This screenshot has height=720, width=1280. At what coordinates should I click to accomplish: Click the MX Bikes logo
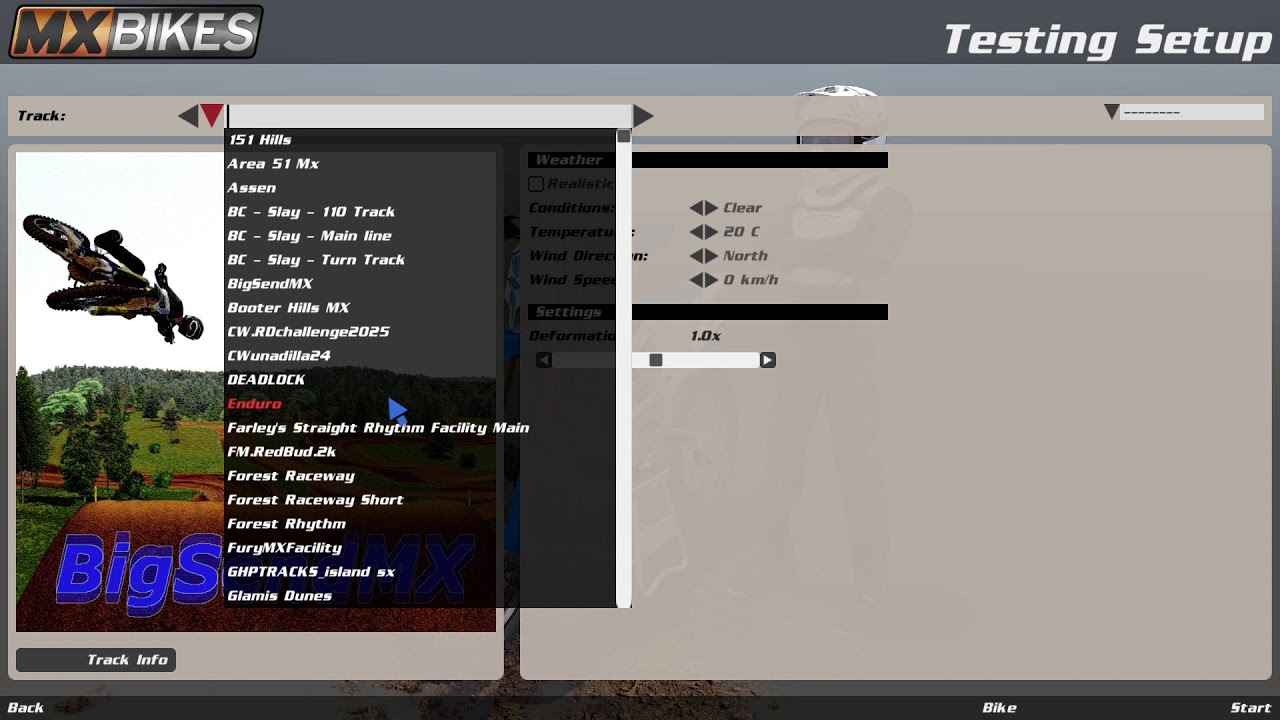[x=136, y=32]
